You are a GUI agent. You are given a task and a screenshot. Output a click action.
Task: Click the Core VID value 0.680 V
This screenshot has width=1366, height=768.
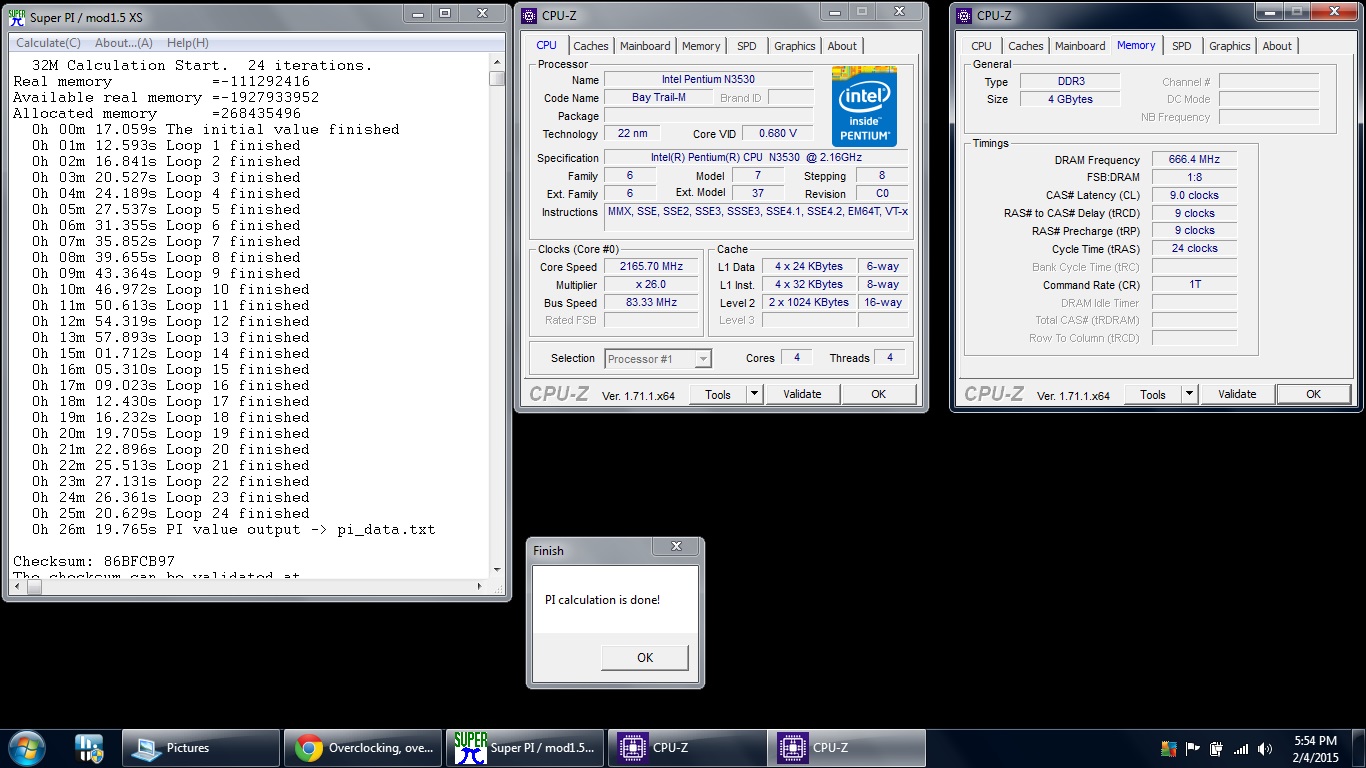(777, 133)
